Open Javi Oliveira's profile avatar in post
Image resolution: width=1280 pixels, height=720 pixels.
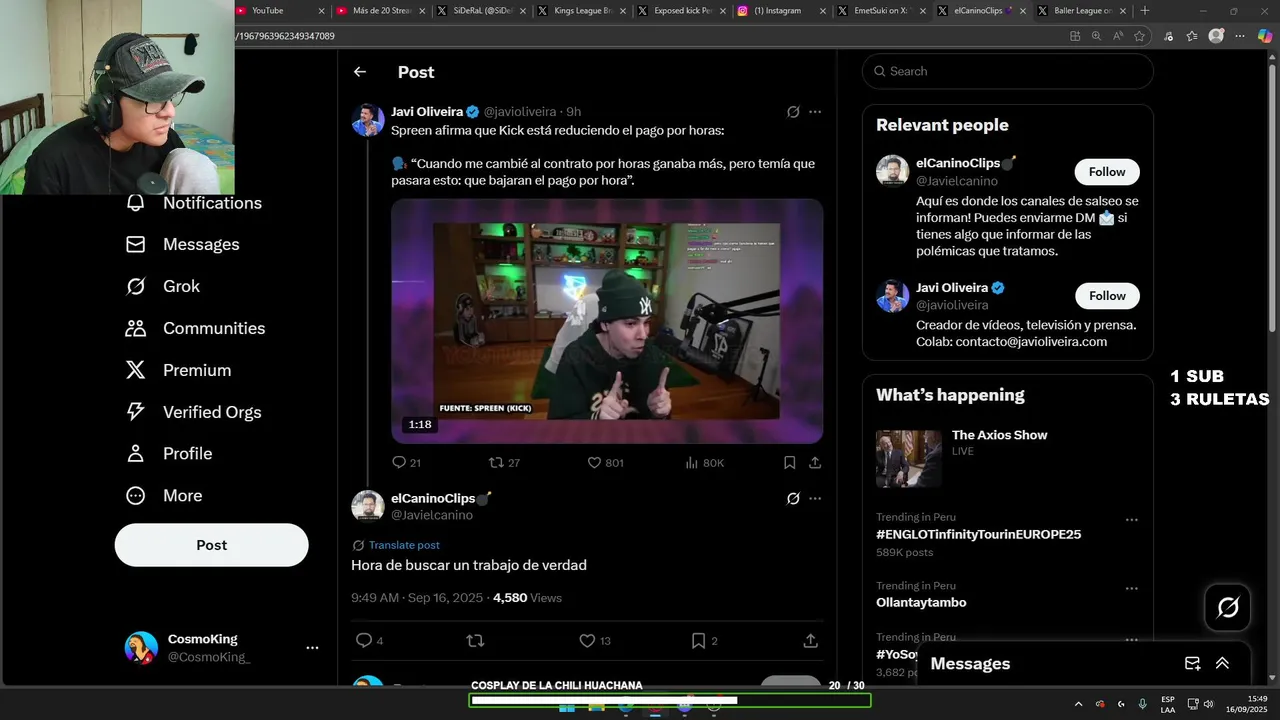[368, 120]
